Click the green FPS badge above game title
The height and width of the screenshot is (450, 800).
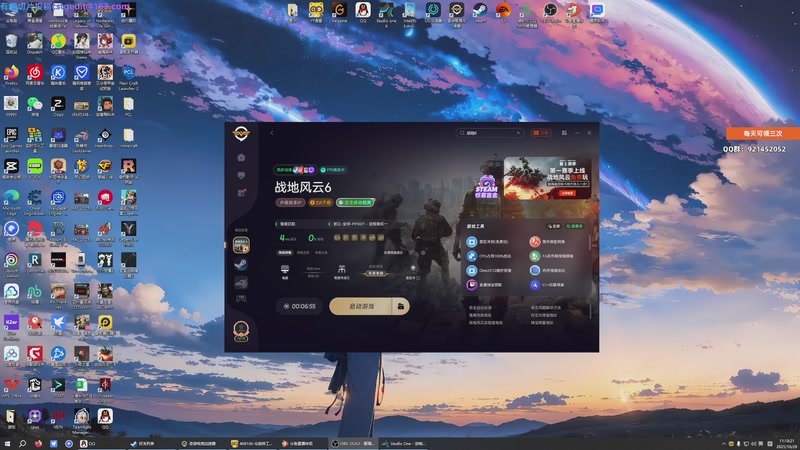(333, 170)
